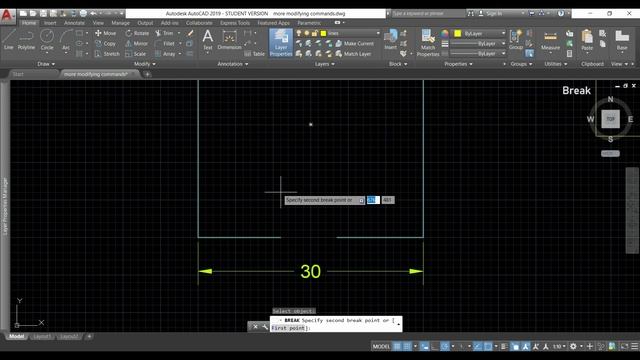This screenshot has width=640, height=360.
Task: Toggle snap mode in status bar
Action: [x=407, y=346]
